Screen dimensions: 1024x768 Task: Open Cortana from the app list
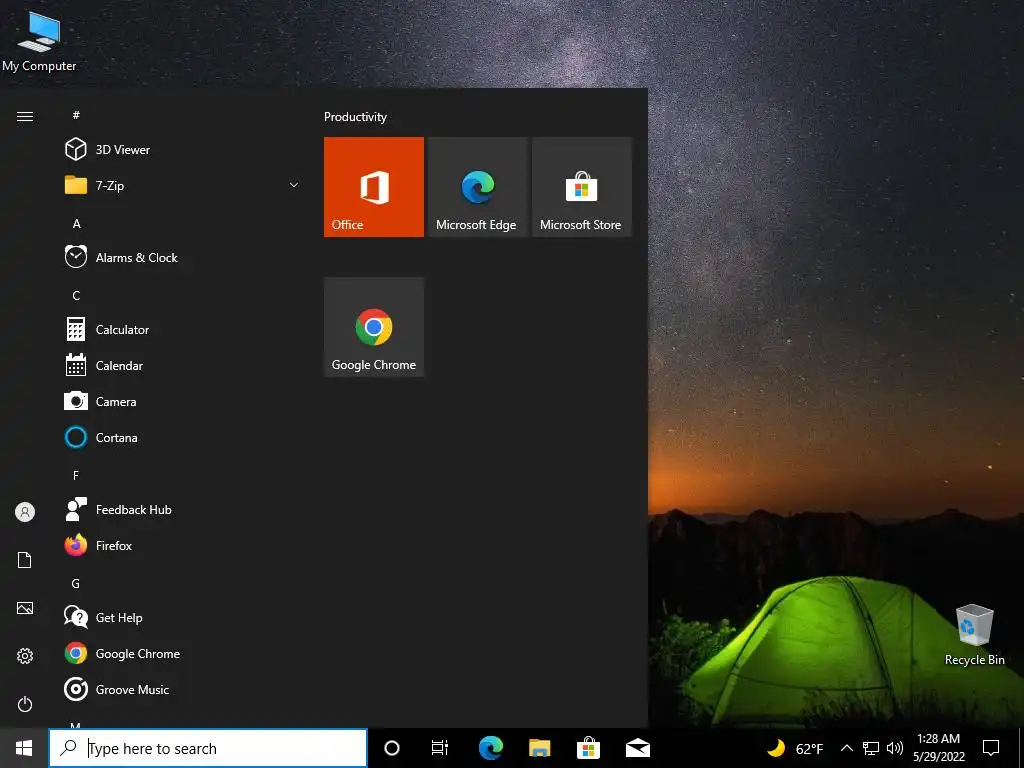click(183, 438)
